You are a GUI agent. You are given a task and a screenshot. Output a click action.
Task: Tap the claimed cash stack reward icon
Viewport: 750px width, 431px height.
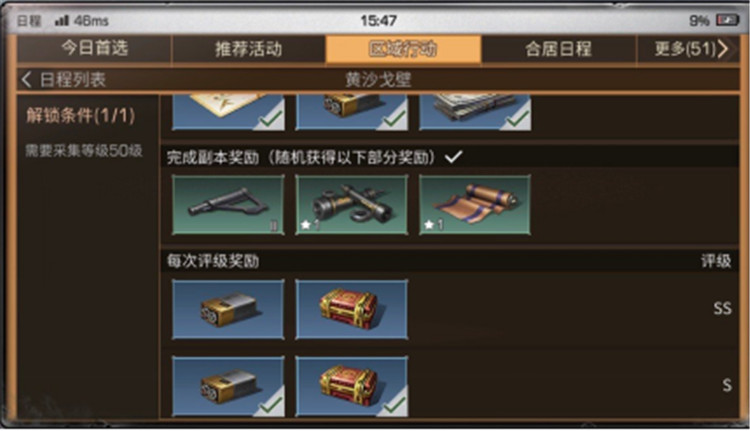[x=474, y=112]
